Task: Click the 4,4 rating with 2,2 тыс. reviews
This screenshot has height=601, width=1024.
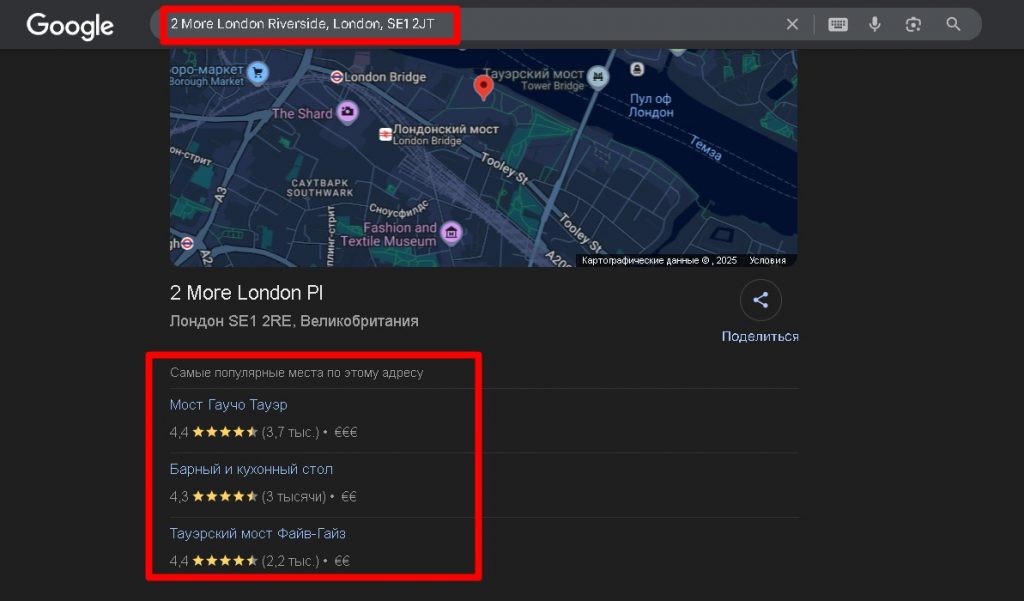Action: pos(260,561)
